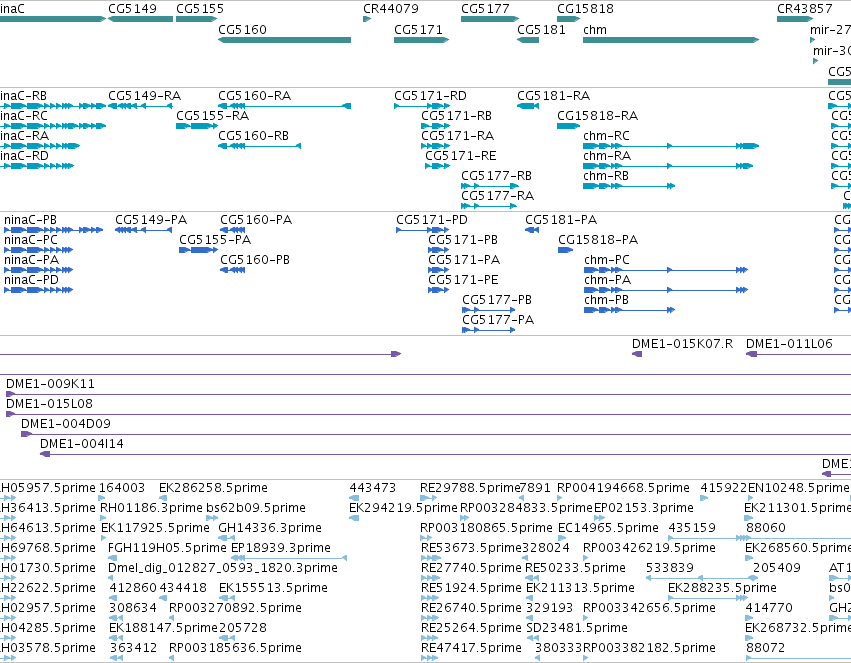
Task: Click protein CG5160-PB
Action: click(x=233, y=270)
